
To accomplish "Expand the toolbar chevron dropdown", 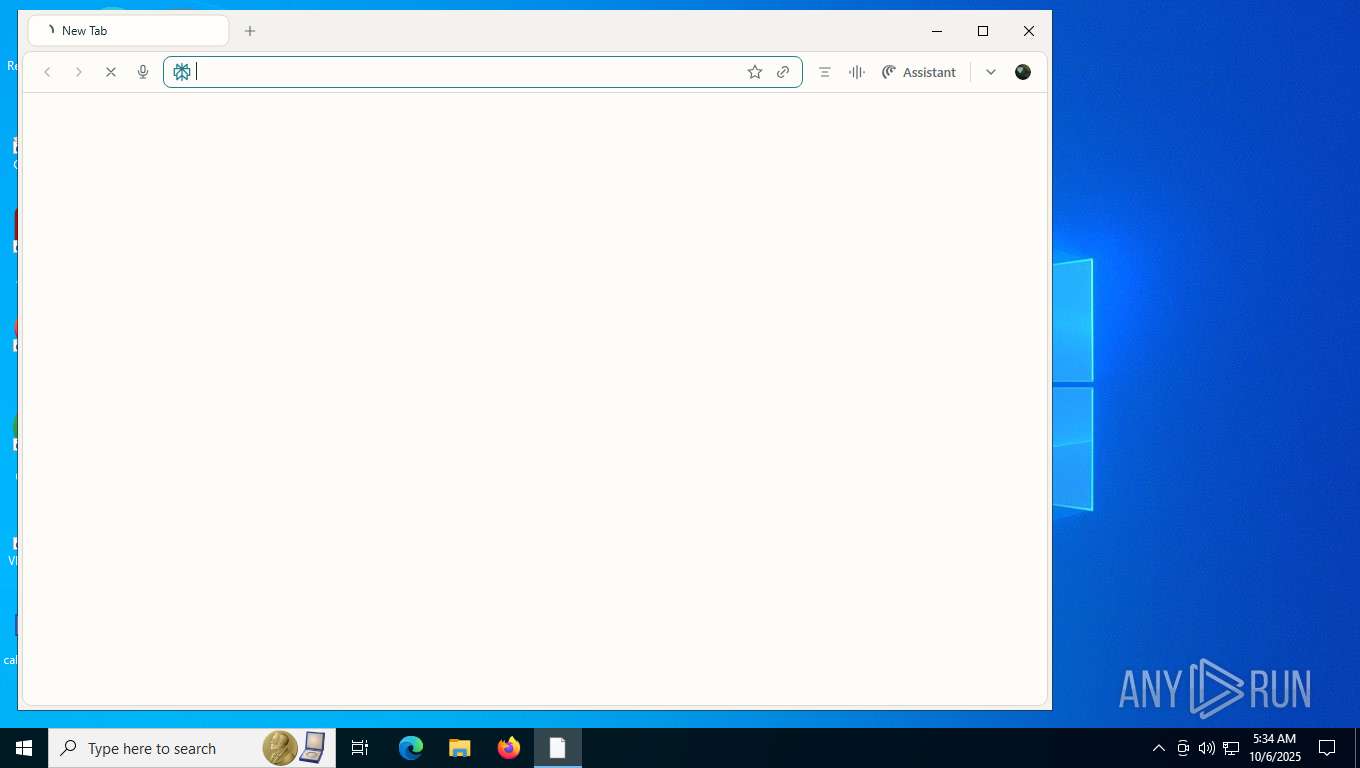I will click(991, 72).
